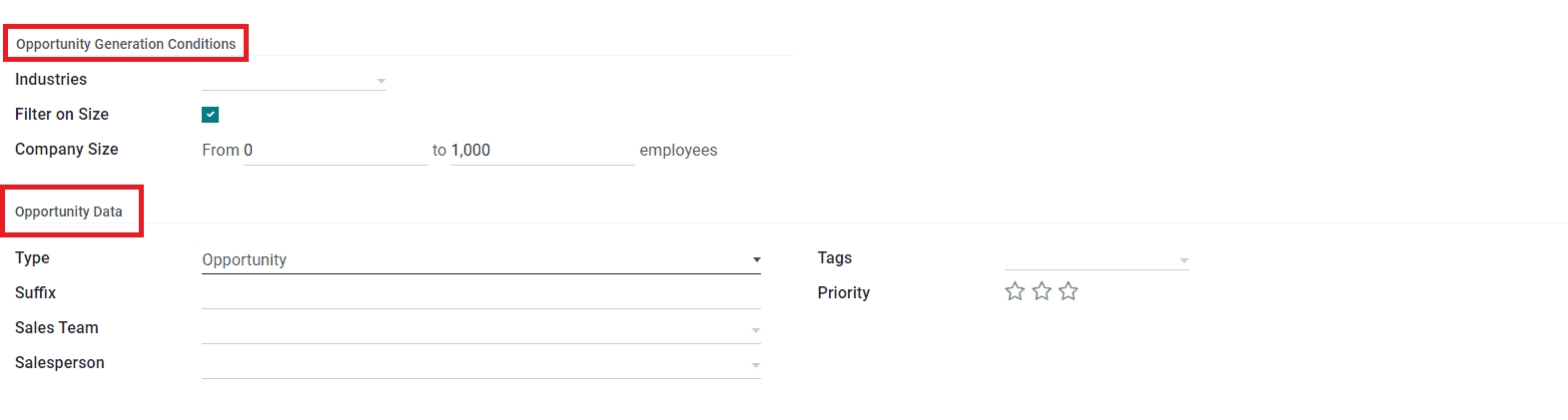Image resolution: width=1568 pixels, height=420 pixels.
Task: Set priority to two stars
Action: 1042,291
